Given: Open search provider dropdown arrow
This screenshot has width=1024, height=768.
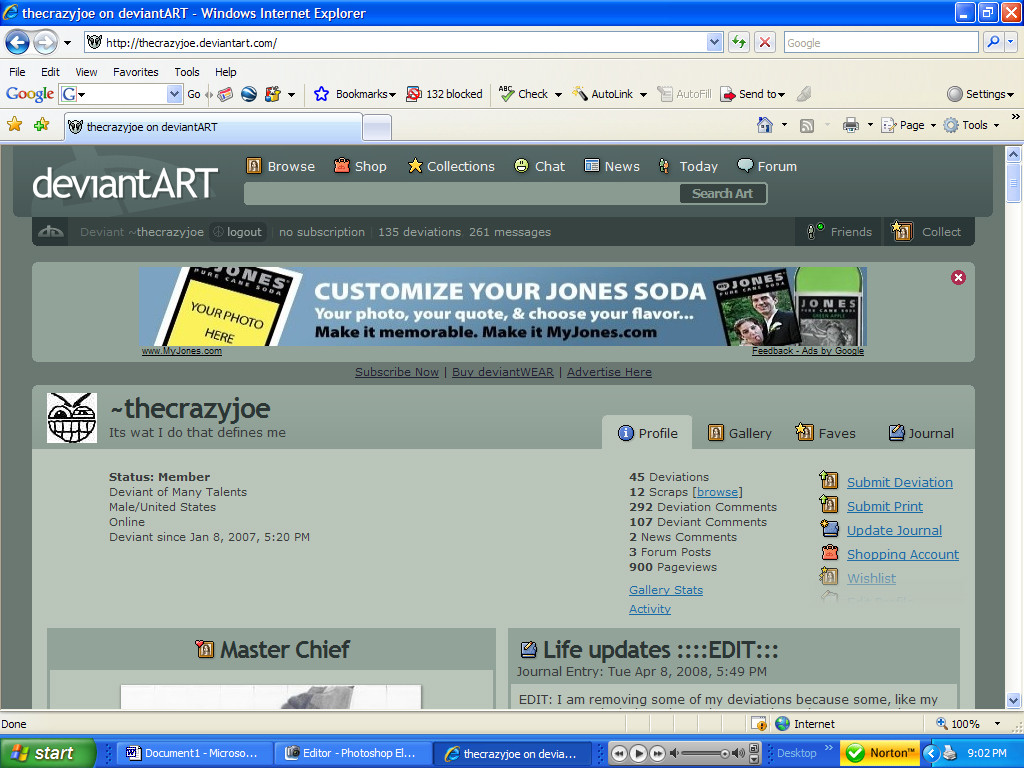Looking at the screenshot, I should tap(1010, 42).
